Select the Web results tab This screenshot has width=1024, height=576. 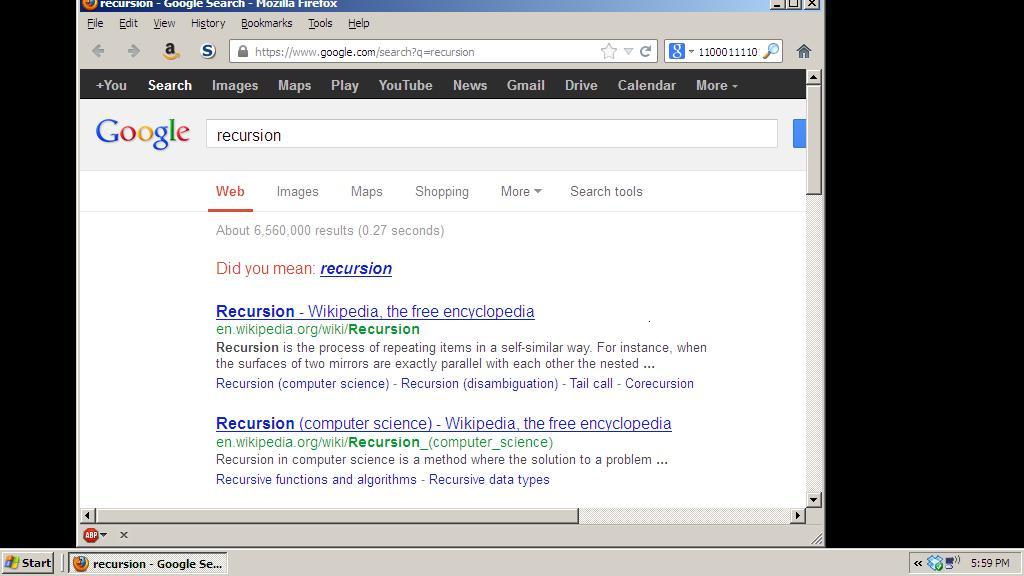point(230,191)
